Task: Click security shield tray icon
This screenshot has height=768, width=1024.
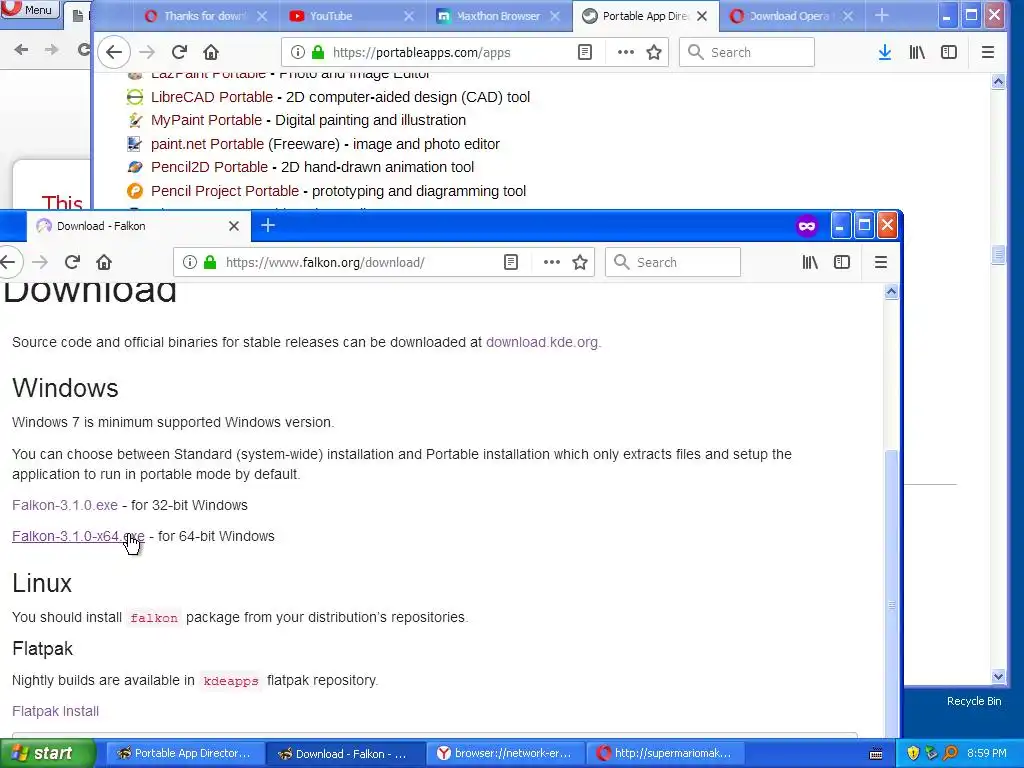Action: click(x=912, y=754)
